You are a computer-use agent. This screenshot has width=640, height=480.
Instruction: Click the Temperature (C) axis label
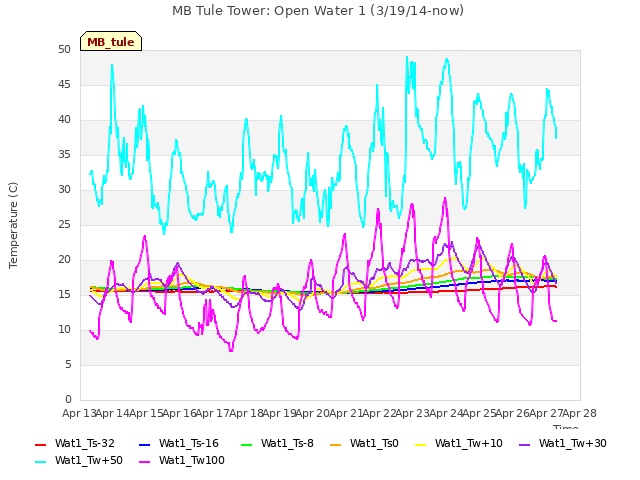pyautogui.click(x=13, y=225)
